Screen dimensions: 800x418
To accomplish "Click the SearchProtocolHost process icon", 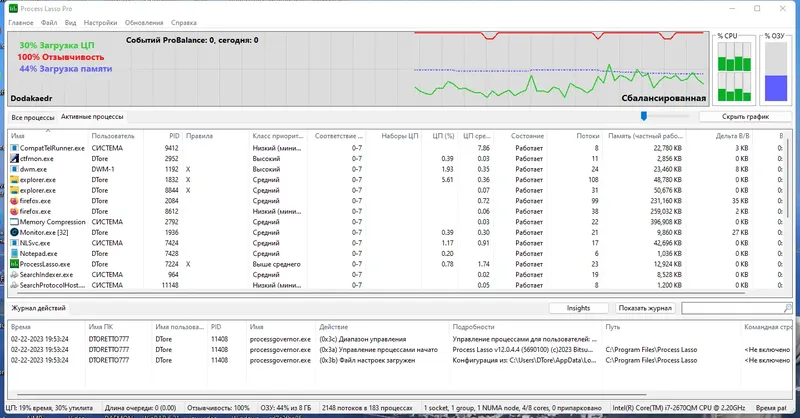I will 14,285.
